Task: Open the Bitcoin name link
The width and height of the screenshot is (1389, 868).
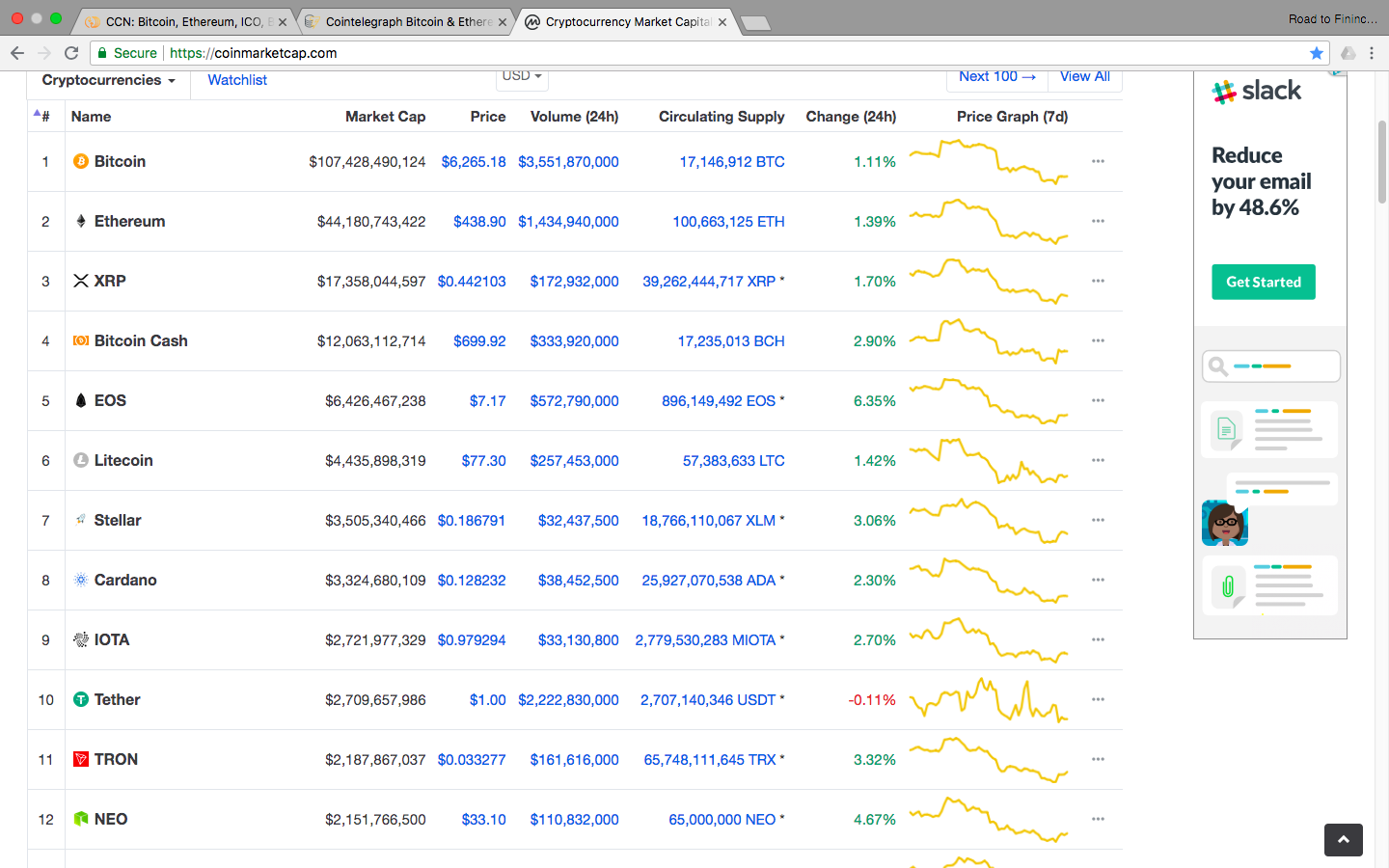Action: click(120, 161)
